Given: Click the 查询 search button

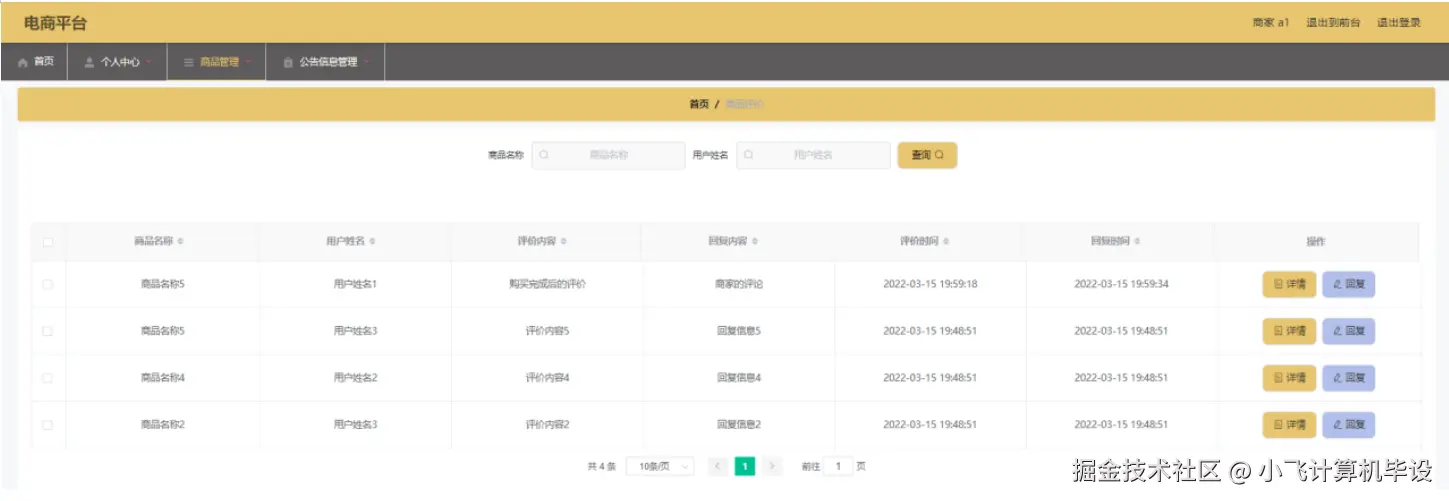Looking at the screenshot, I should pos(927,155).
